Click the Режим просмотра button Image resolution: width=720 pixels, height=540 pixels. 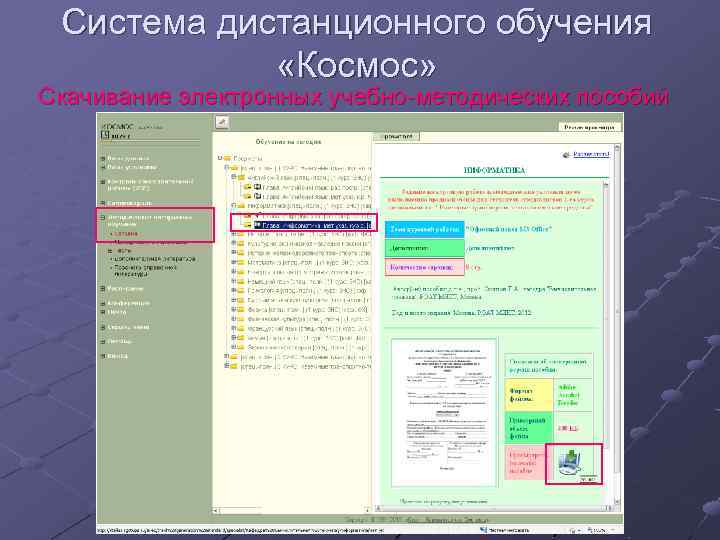(x=590, y=127)
